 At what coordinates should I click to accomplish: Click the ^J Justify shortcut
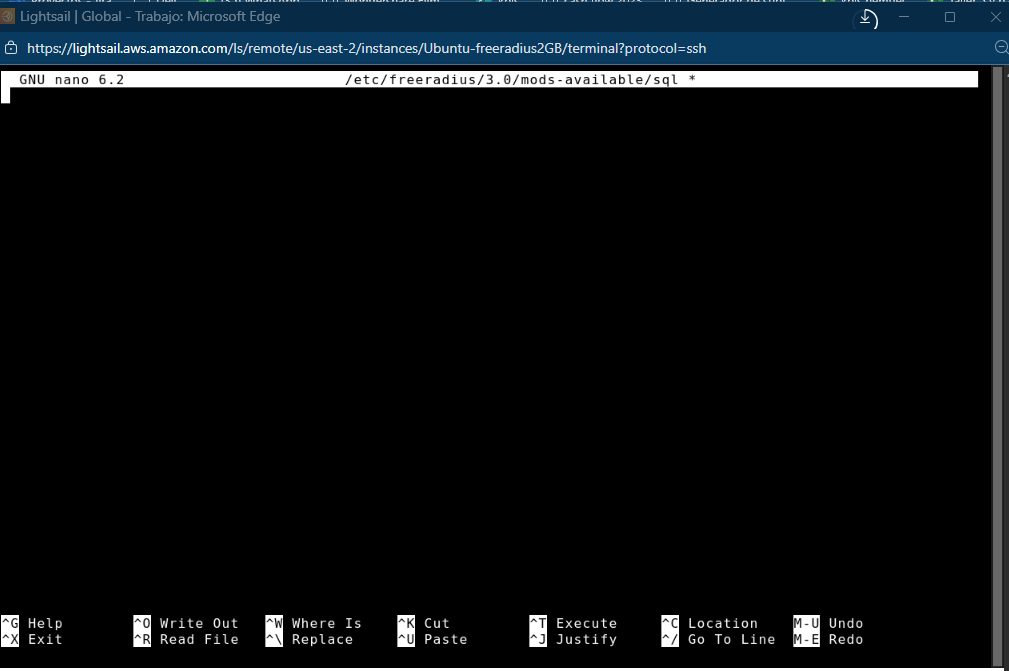pyautogui.click(x=573, y=639)
